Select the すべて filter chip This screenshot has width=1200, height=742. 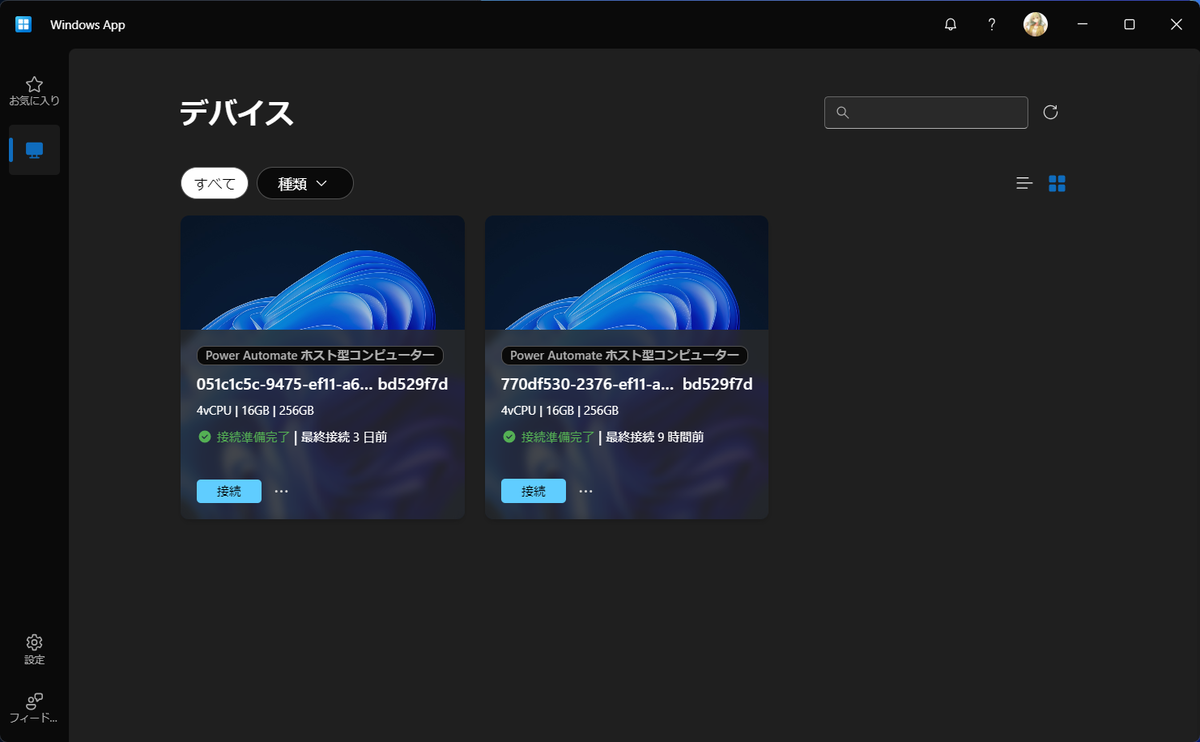point(214,183)
